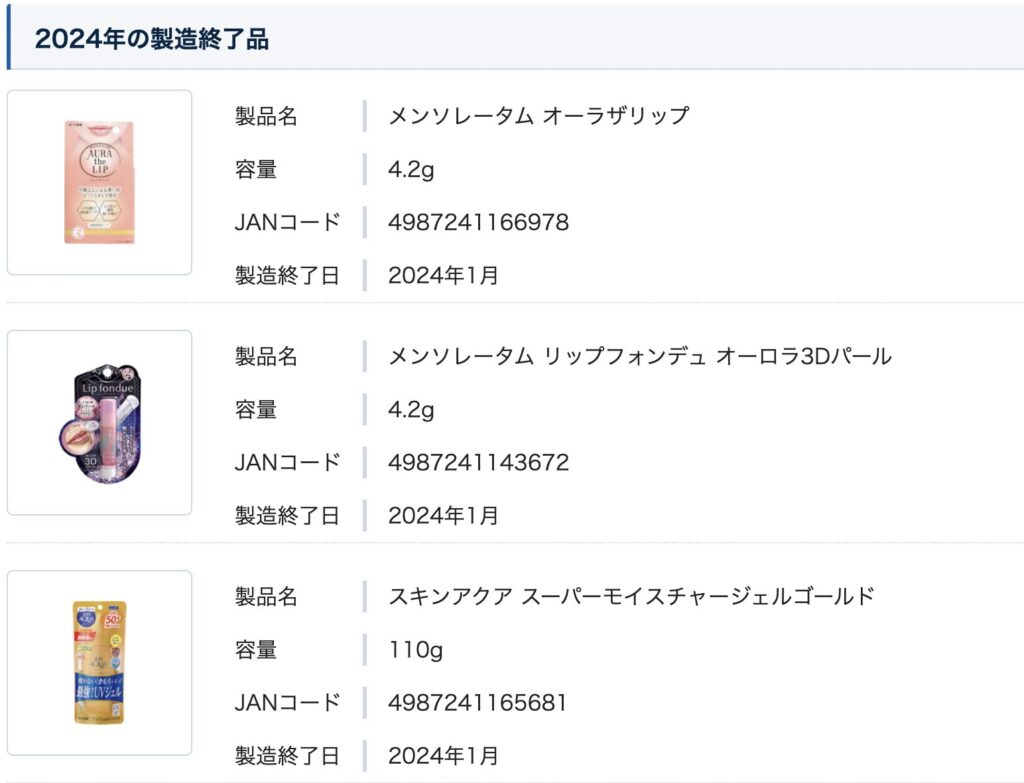
Task: Click the 製品名 label in first product
Action: coord(266,116)
